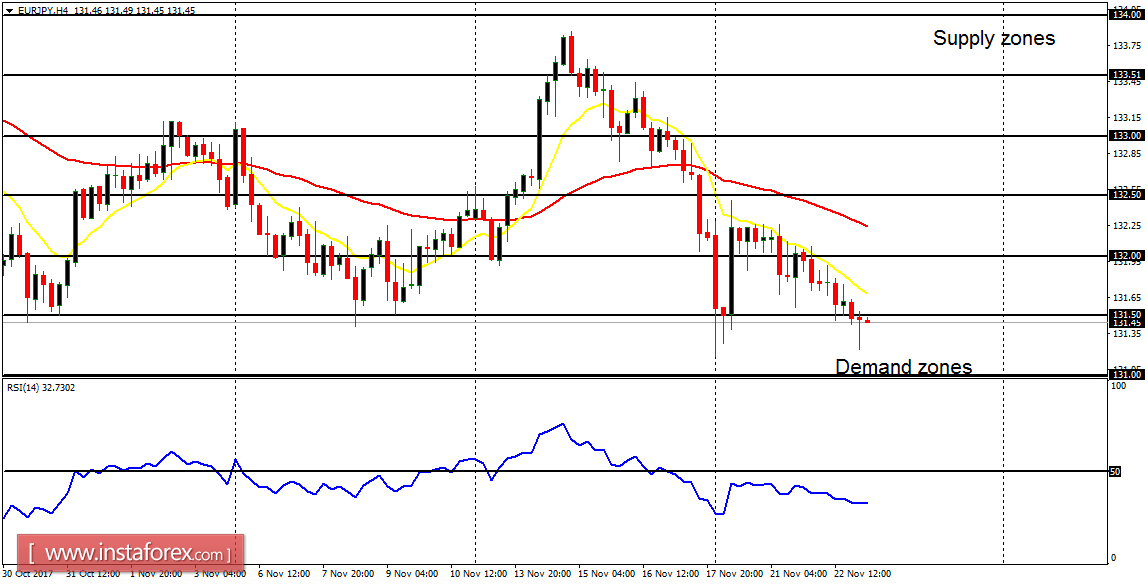Image resolution: width=1147 pixels, height=585 pixels.
Task: Click the RSI(14) 32.7302 indicator label
Action: 40,388
